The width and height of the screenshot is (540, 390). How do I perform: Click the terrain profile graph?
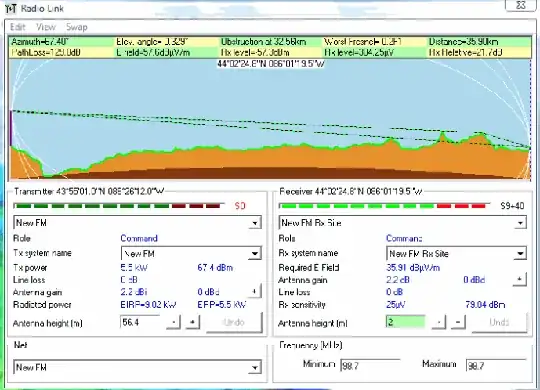click(x=270, y=119)
